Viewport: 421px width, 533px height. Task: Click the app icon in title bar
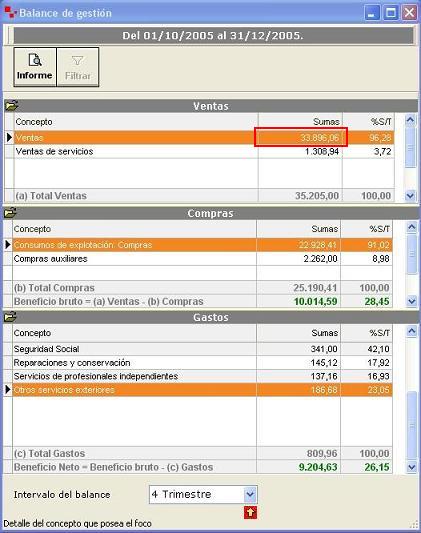(10, 13)
